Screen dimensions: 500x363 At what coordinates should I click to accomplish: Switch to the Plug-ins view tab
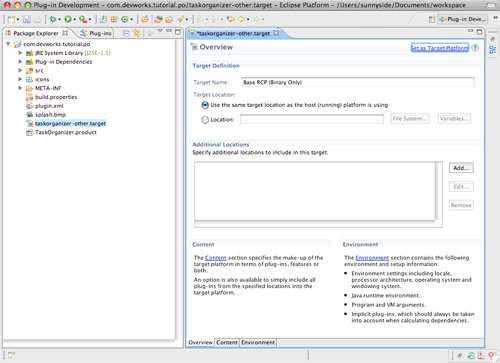pyautogui.click(x=96, y=33)
